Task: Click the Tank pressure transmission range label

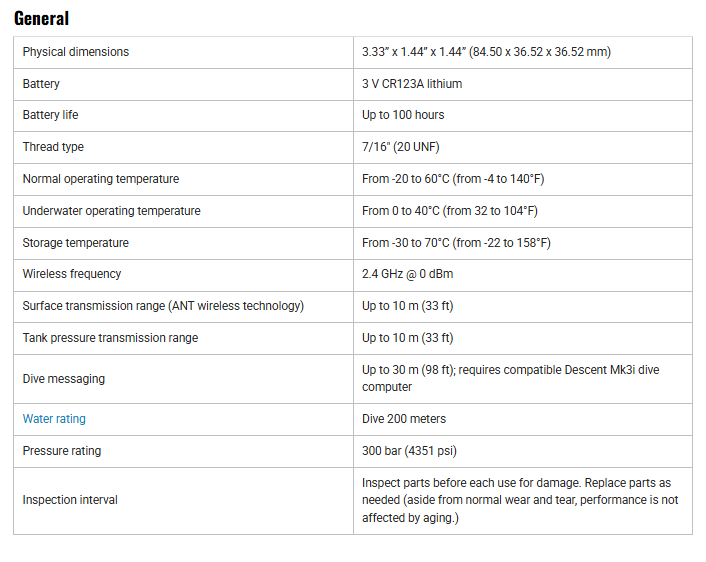Action: click(x=110, y=338)
